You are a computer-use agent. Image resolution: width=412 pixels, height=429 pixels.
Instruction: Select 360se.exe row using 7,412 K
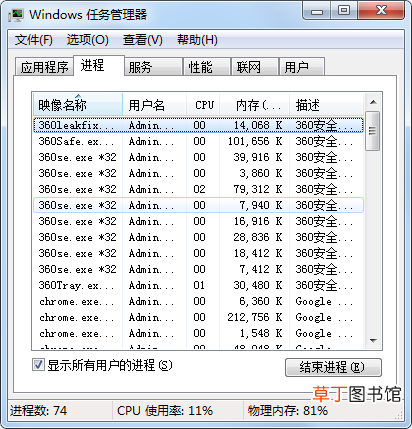point(198,269)
